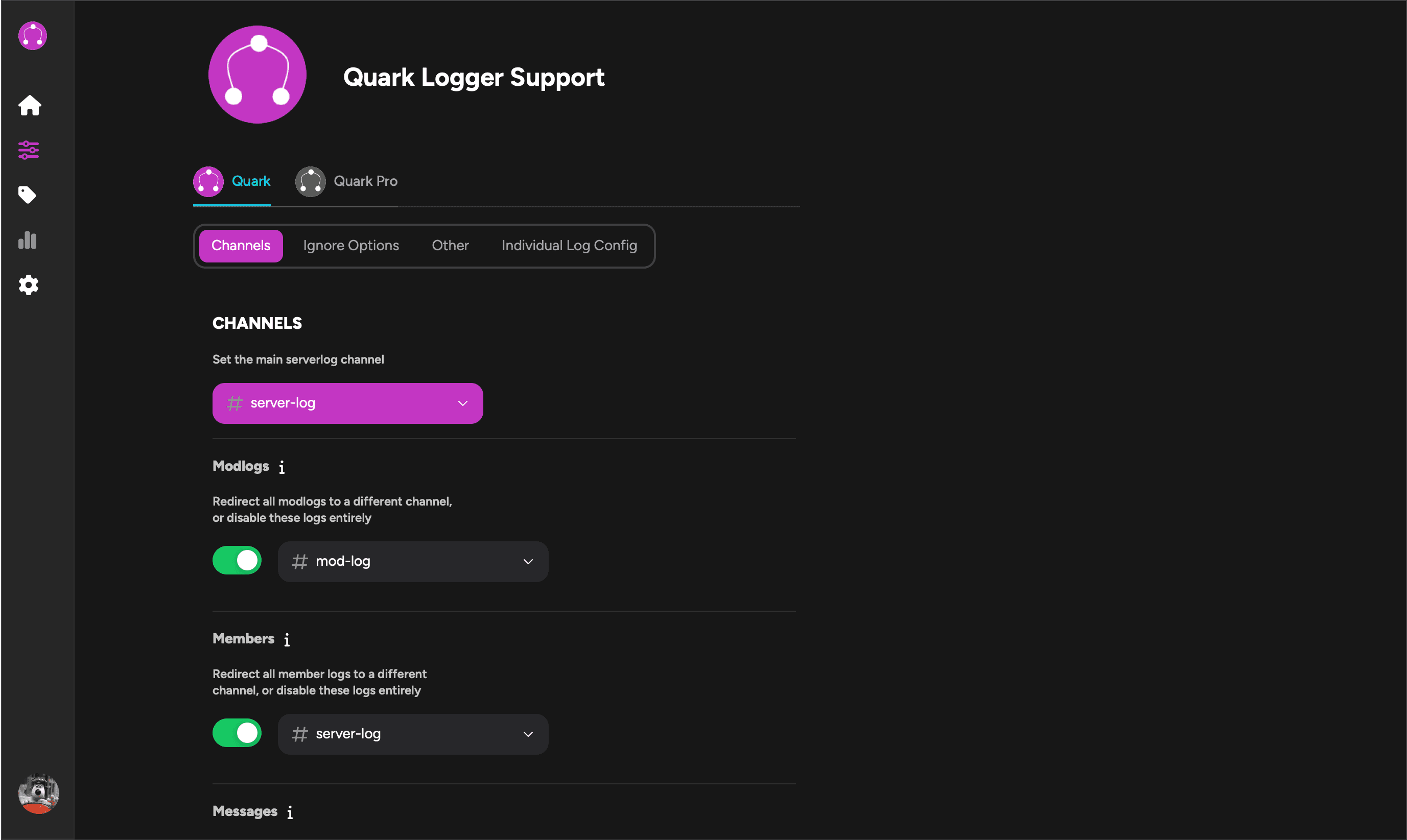This screenshot has width=1407, height=840.
Task: Click the Channels pill button
Action: (x=240, y=246)
